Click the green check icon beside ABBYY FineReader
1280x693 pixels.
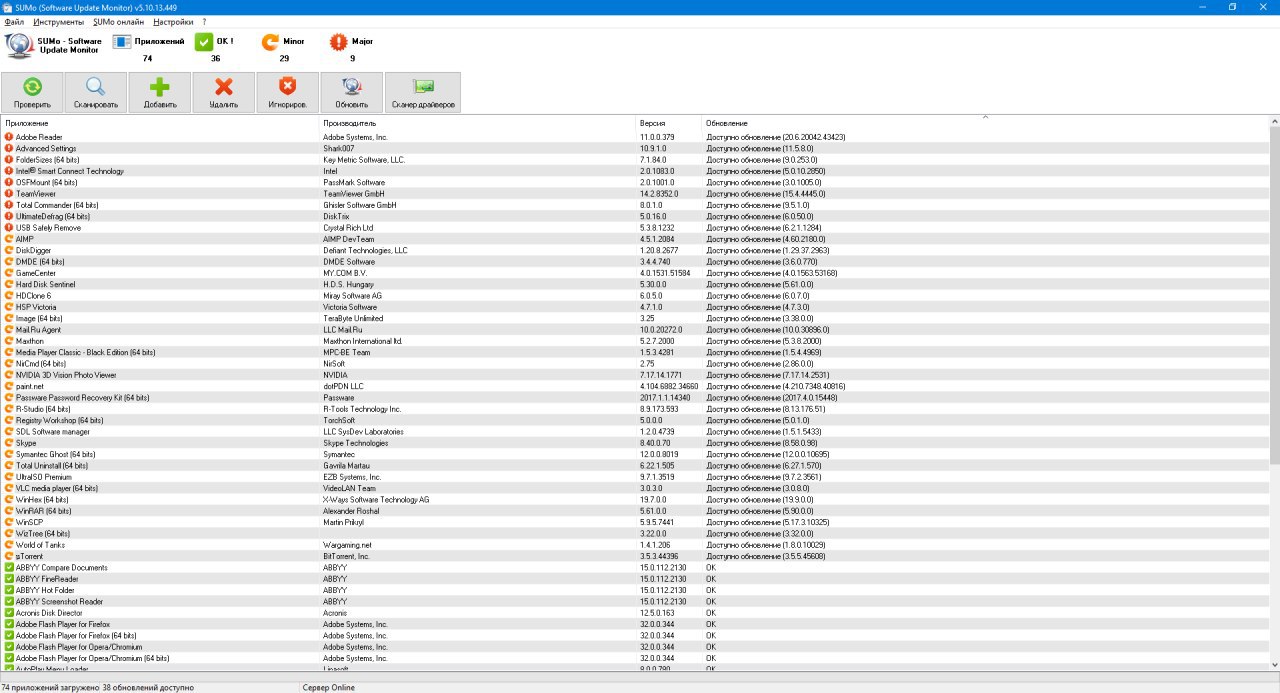click(x=9, y=579)
